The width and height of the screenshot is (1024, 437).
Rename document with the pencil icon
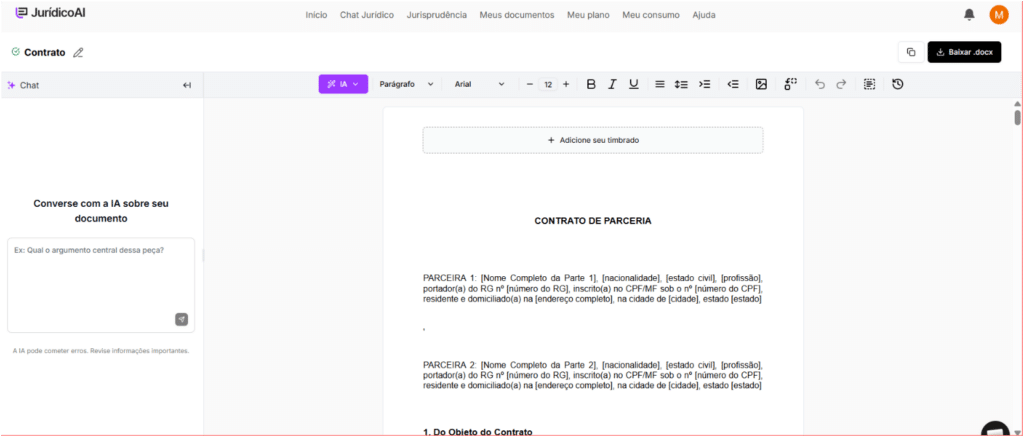click(x=78, y=53)
